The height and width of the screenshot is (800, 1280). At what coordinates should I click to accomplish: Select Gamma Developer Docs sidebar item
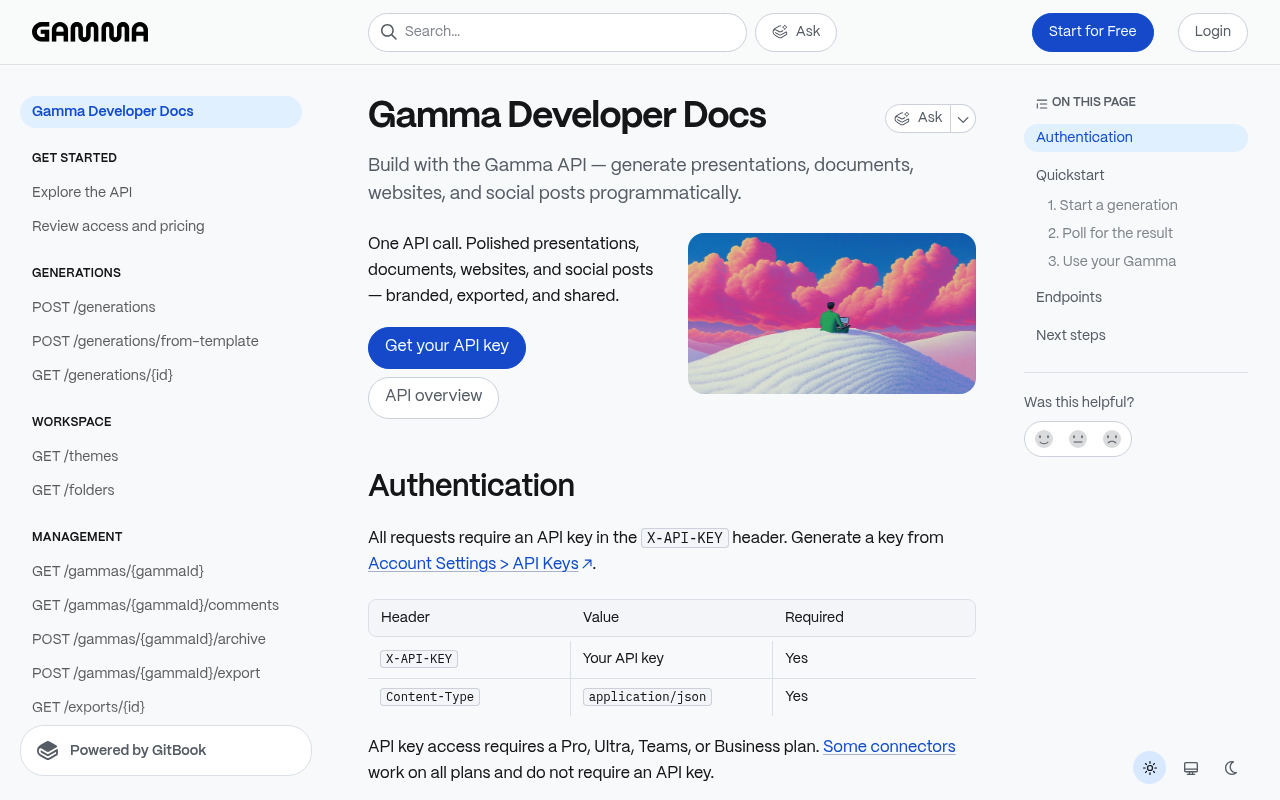coord(161,112)
